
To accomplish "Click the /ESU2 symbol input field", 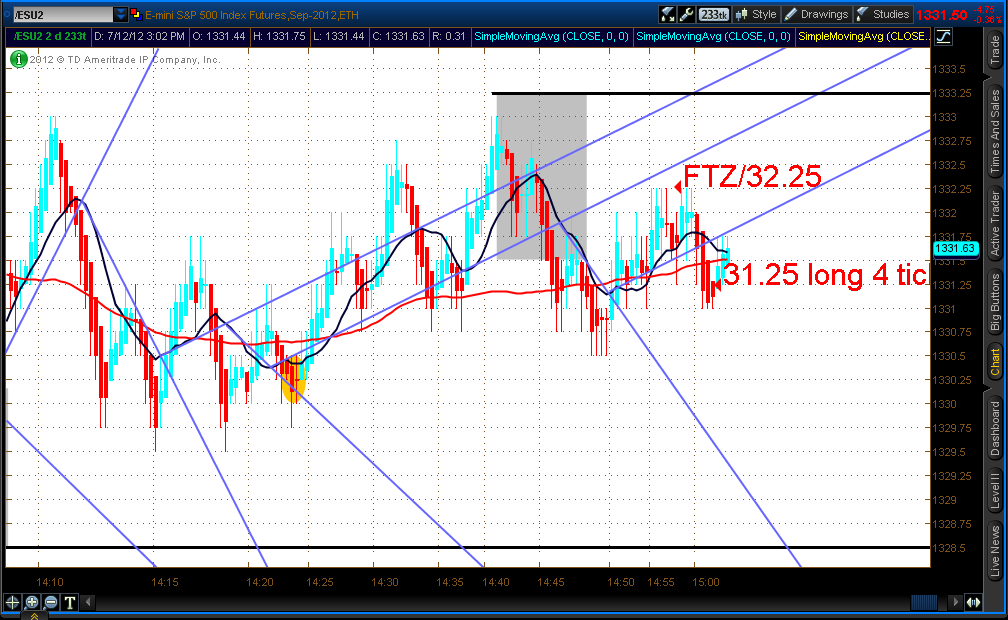I will point(63,14).
